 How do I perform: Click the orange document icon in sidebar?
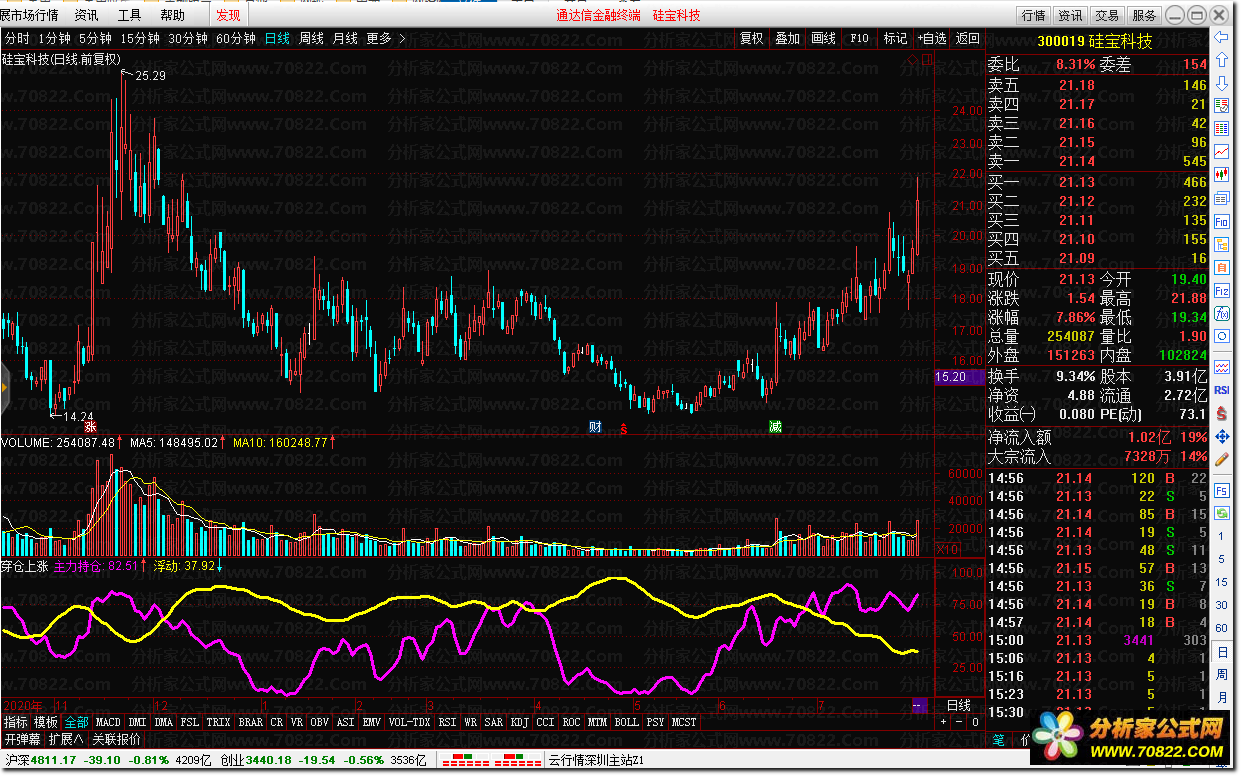coord(1221,267)
